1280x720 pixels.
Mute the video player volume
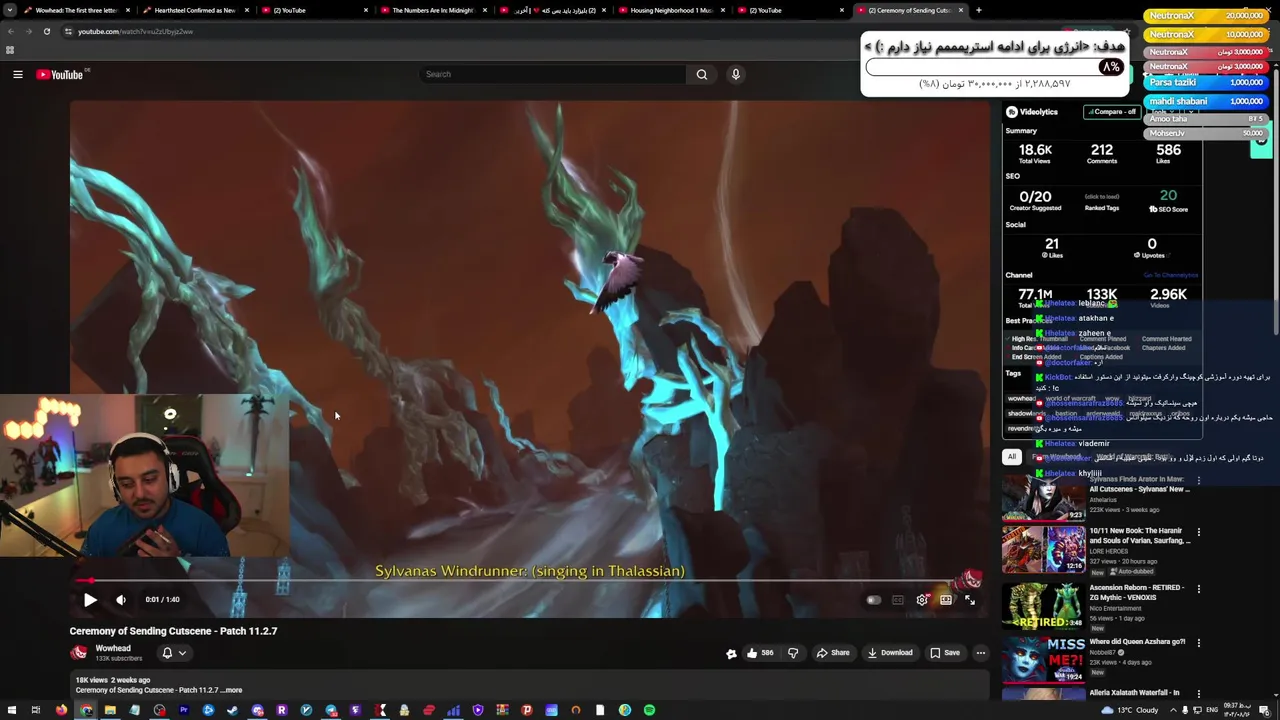[x=121, y=600]
